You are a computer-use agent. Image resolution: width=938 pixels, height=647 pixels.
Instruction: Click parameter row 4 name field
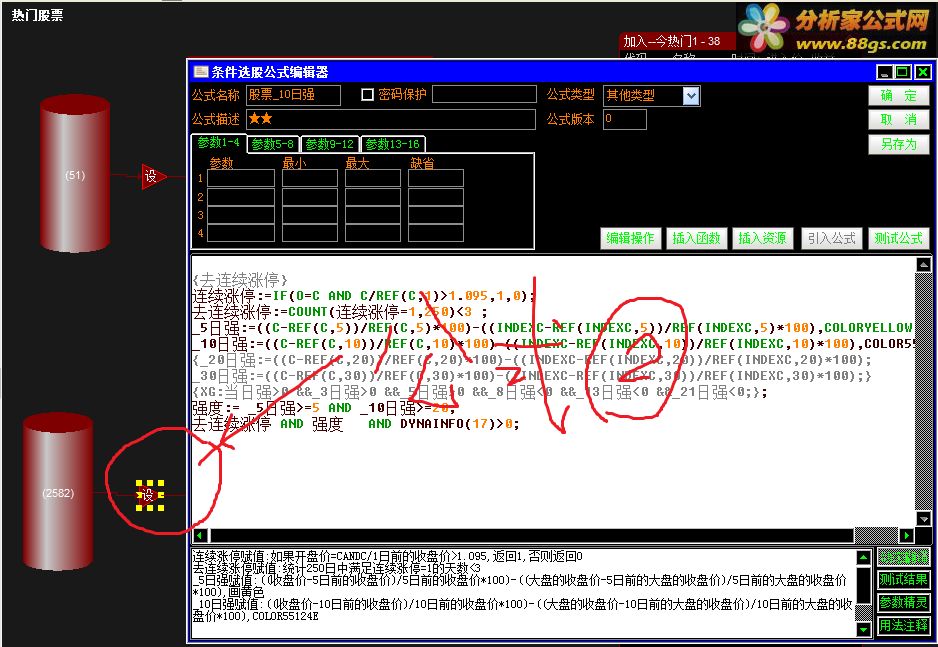click(241, 233)
